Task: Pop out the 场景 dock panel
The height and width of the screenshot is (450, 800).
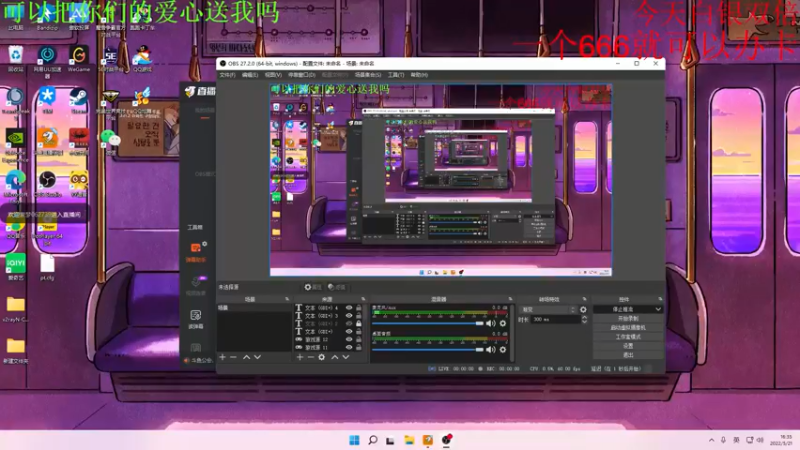Action: (x=287, y=299)
